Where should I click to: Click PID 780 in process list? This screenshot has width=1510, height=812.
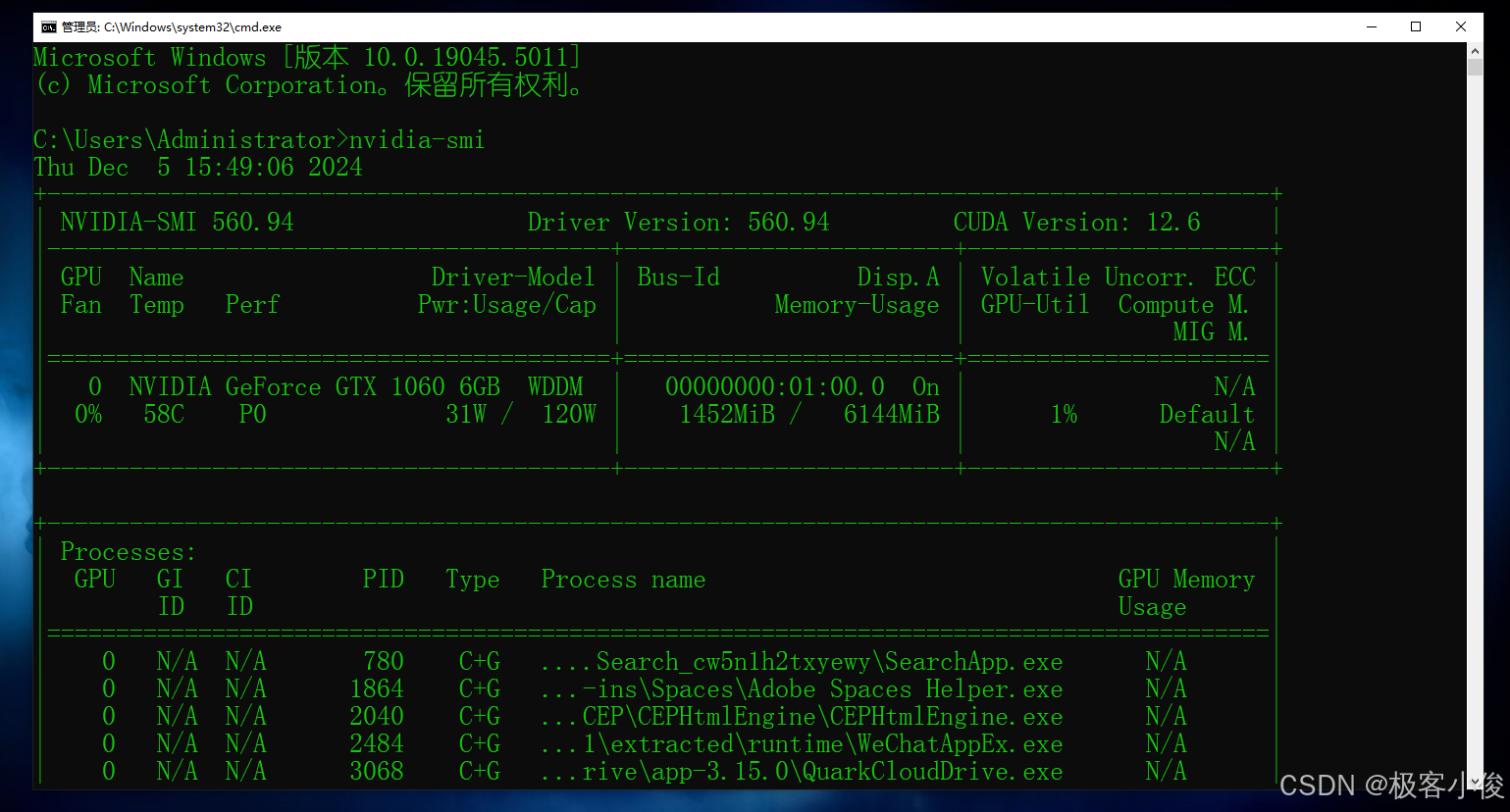pos(384,662)
